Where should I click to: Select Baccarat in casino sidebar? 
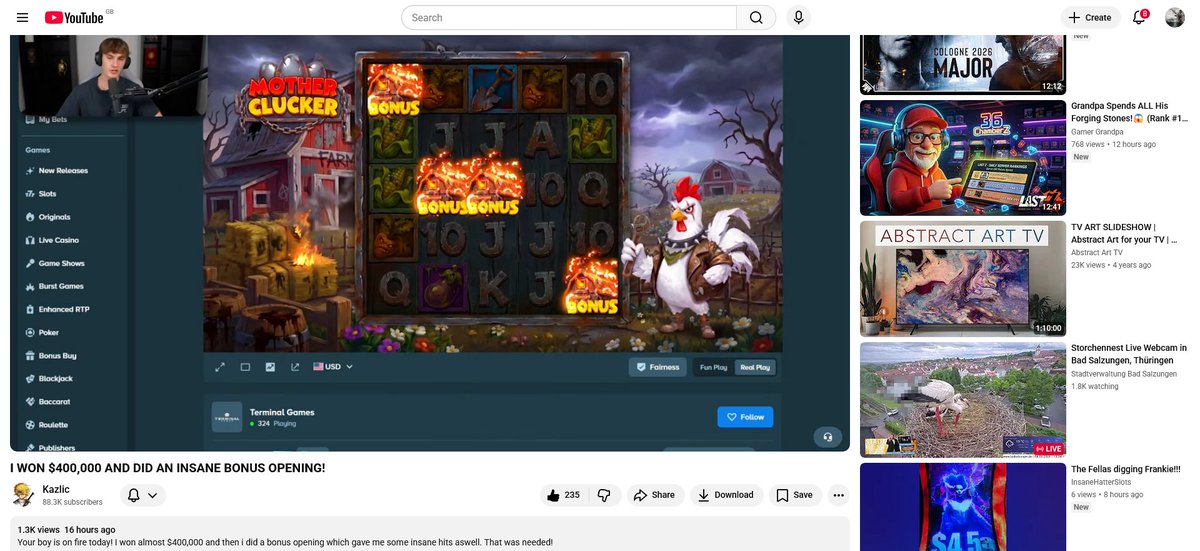53,401
